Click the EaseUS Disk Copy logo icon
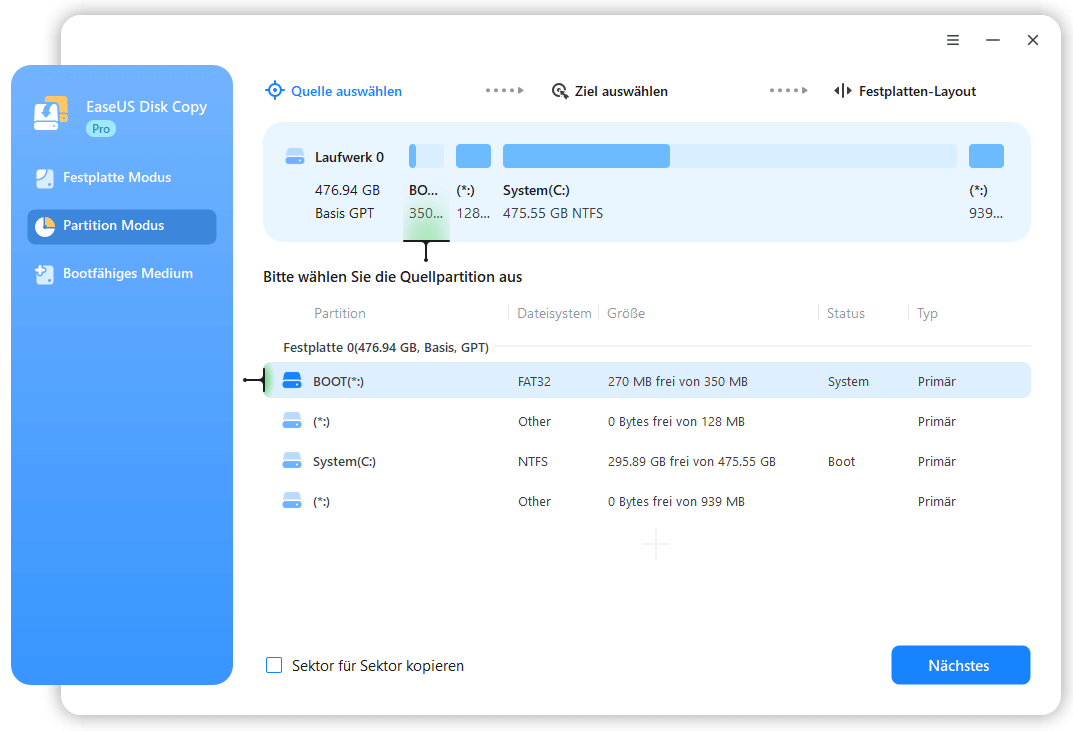1073x731 pixels. (50, 113)
